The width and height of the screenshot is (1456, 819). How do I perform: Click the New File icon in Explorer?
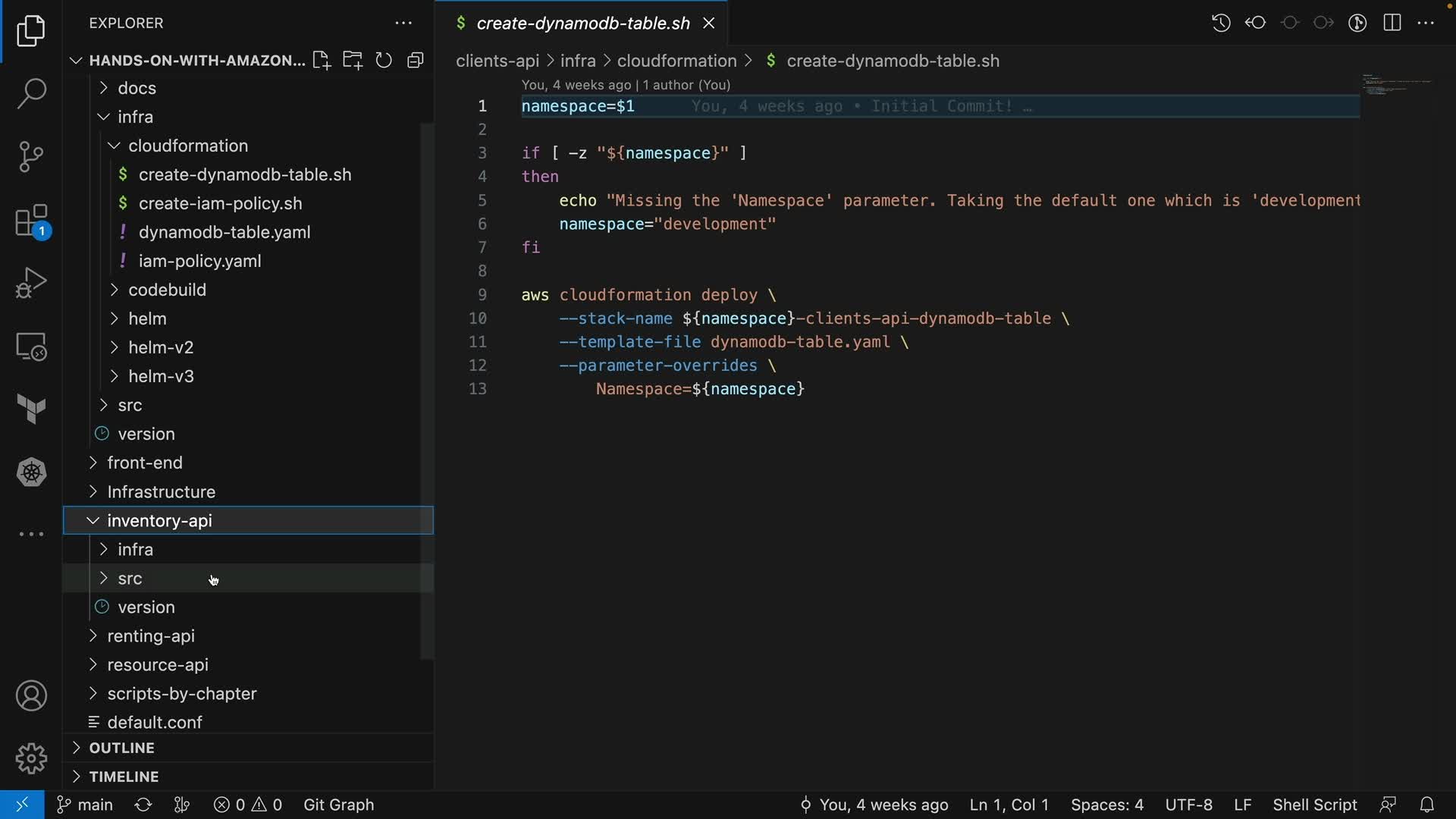[x=321, y=61]
